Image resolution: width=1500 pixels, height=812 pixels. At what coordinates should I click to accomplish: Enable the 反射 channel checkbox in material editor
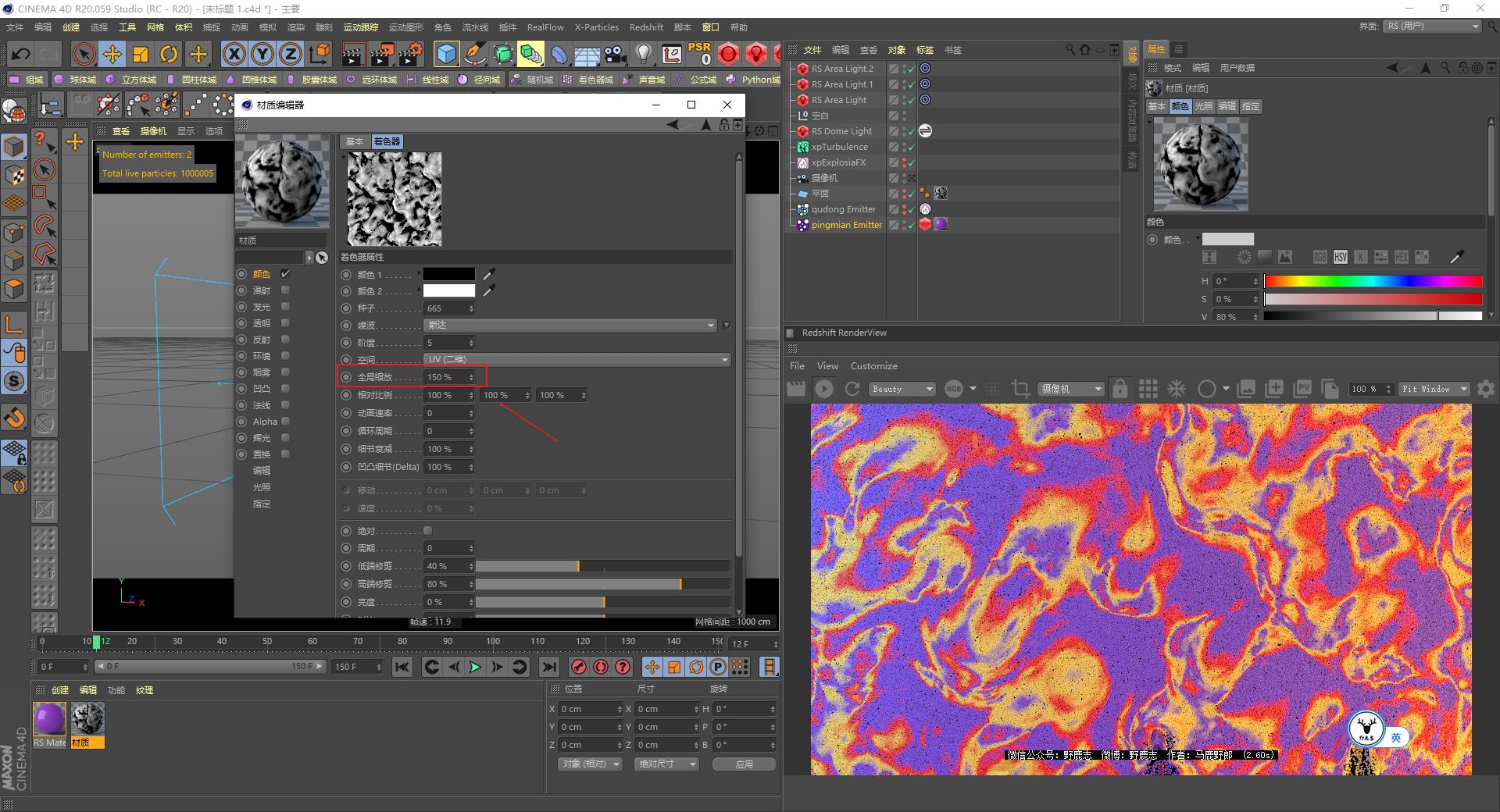click(286, 340)
